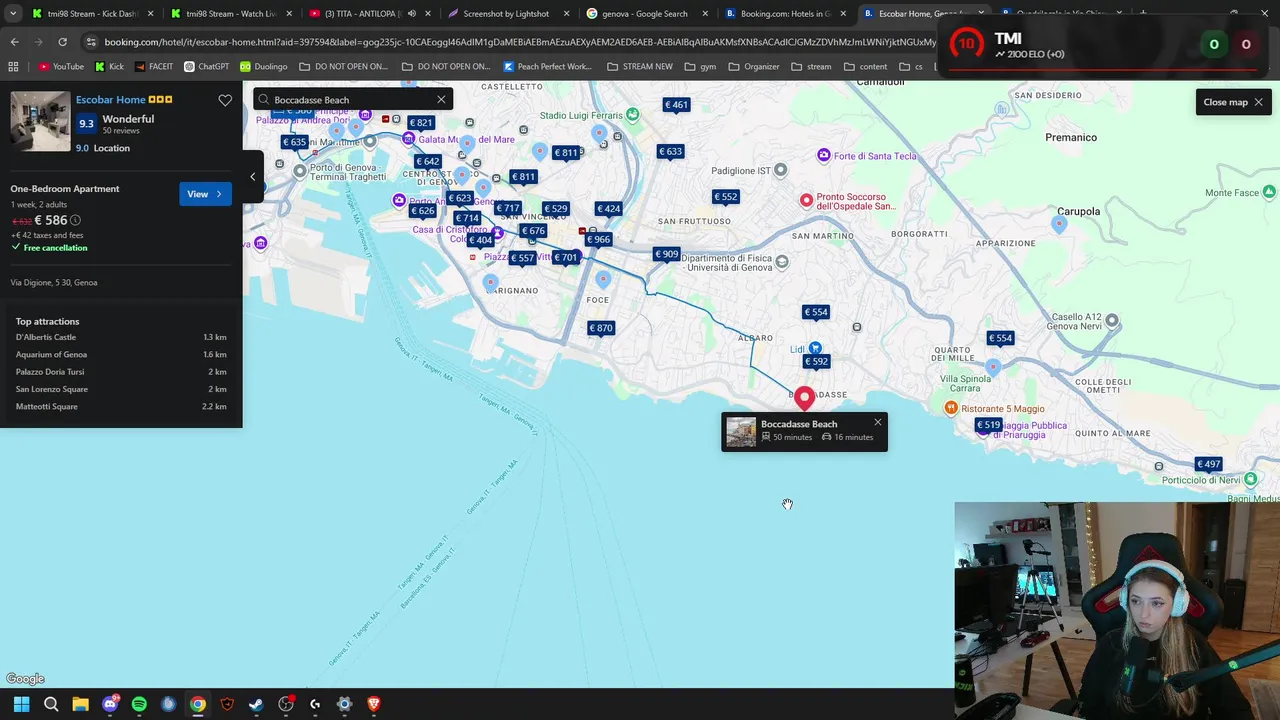Screen dimensions: 1280x720
Task: Mute the TITA - ANTILOPA tab audio icon
Action: tap(411, 14)
